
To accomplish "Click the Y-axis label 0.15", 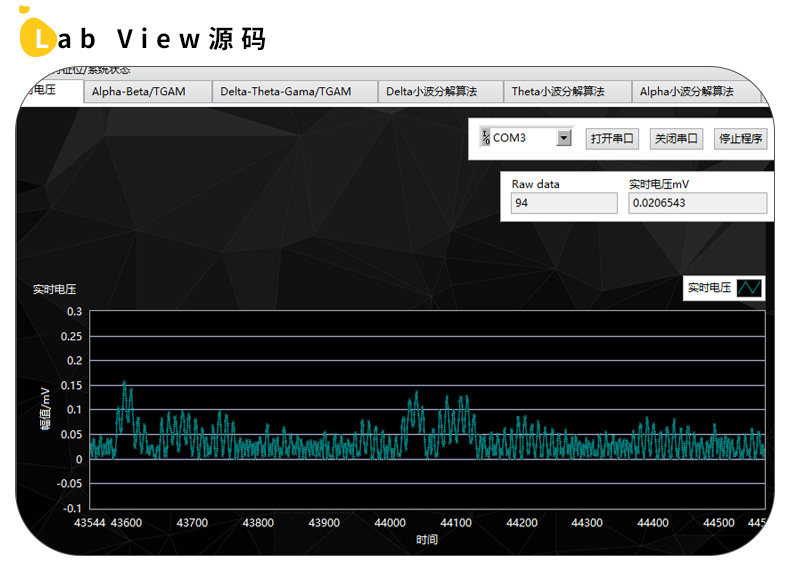I will [72, 386].
